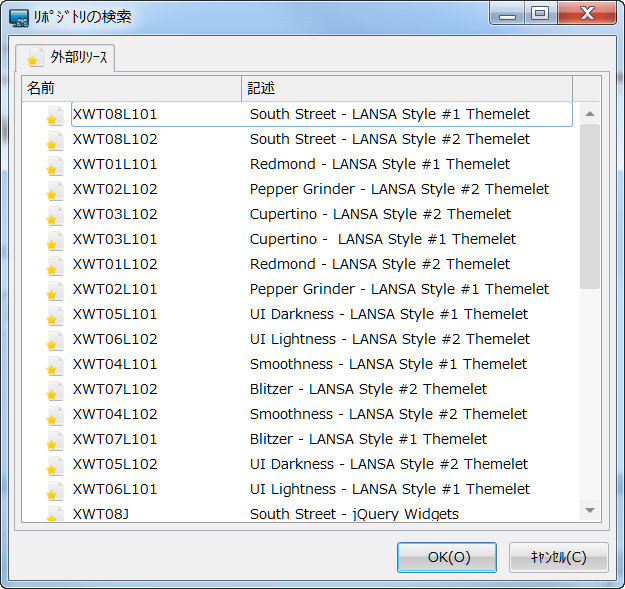Select the row named XWT04L102
This screenshot has height=589, width=625.
[x=297, y=414]
